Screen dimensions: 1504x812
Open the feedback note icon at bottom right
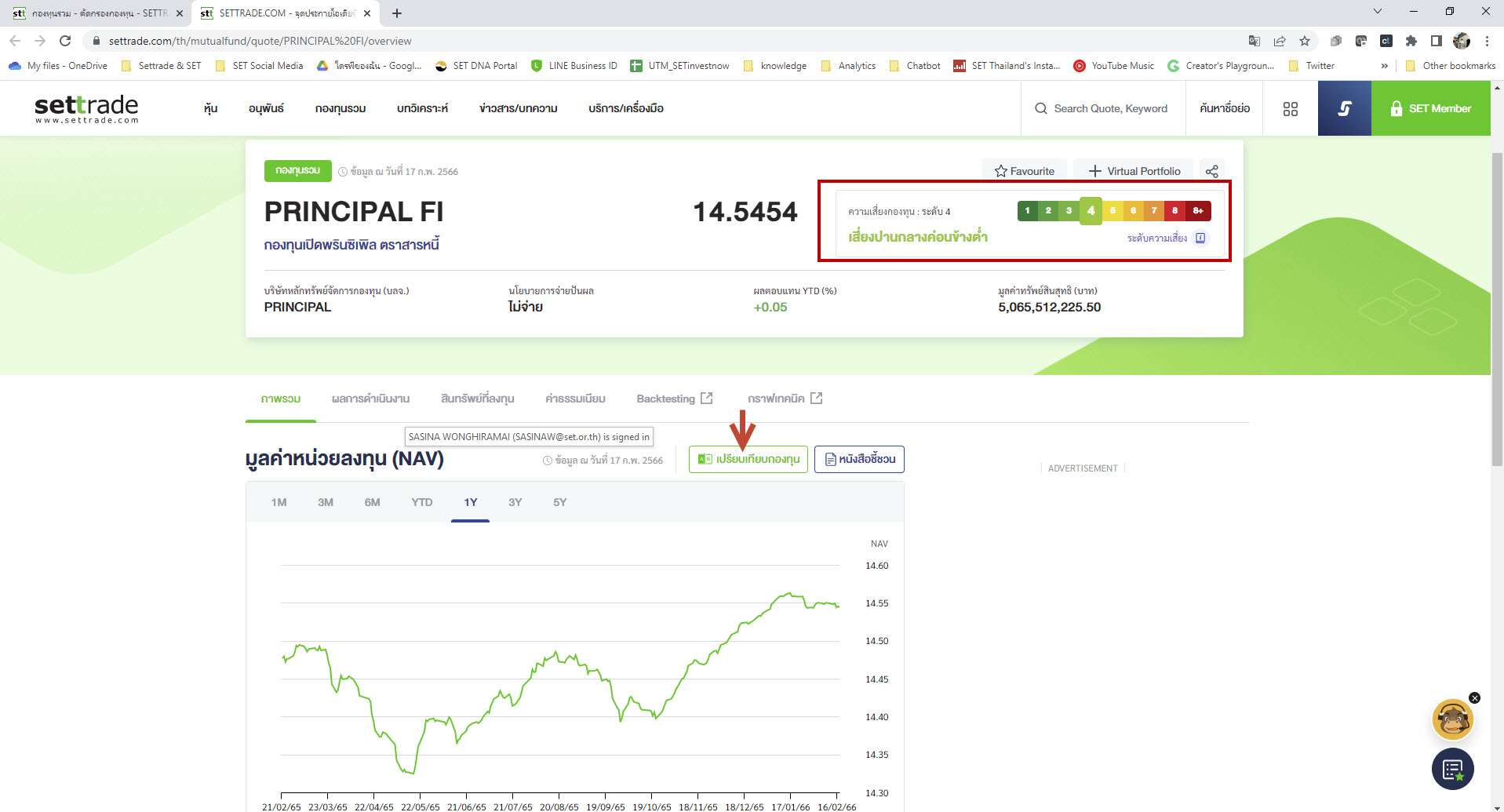pos(1453,769)
